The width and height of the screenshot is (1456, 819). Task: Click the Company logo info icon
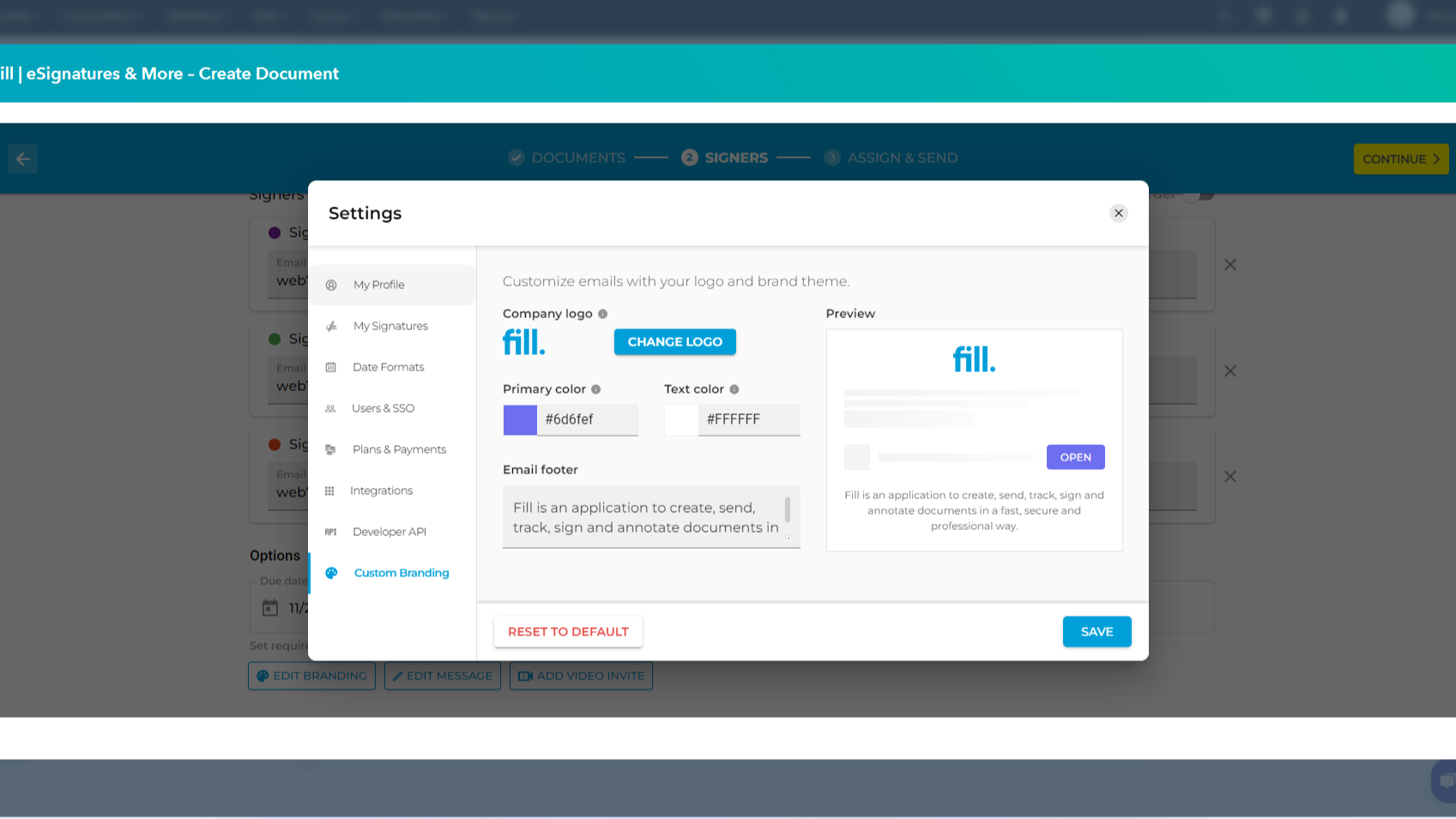point(602,314)
